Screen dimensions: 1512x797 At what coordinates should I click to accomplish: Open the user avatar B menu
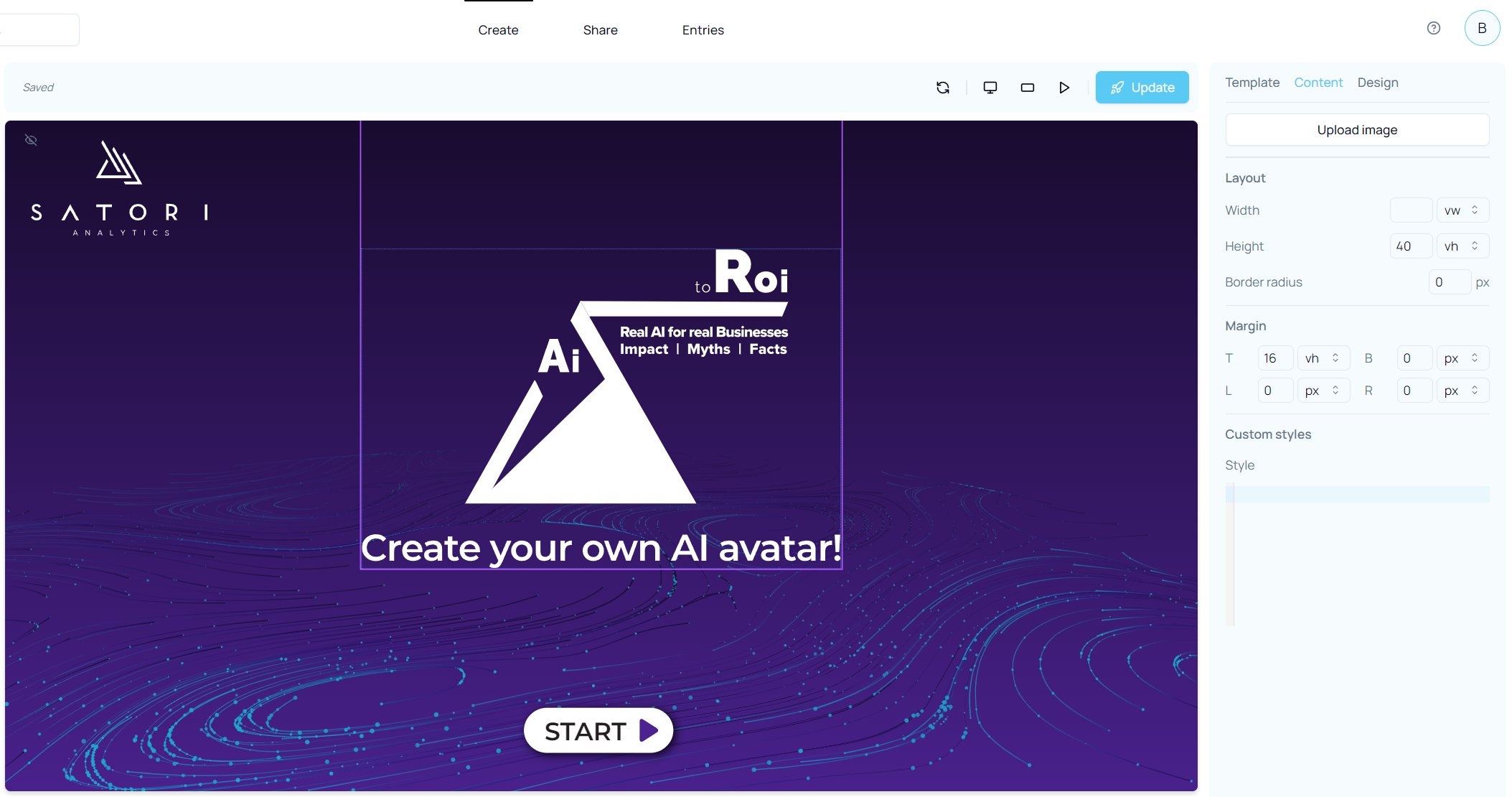coord(1482,28)
